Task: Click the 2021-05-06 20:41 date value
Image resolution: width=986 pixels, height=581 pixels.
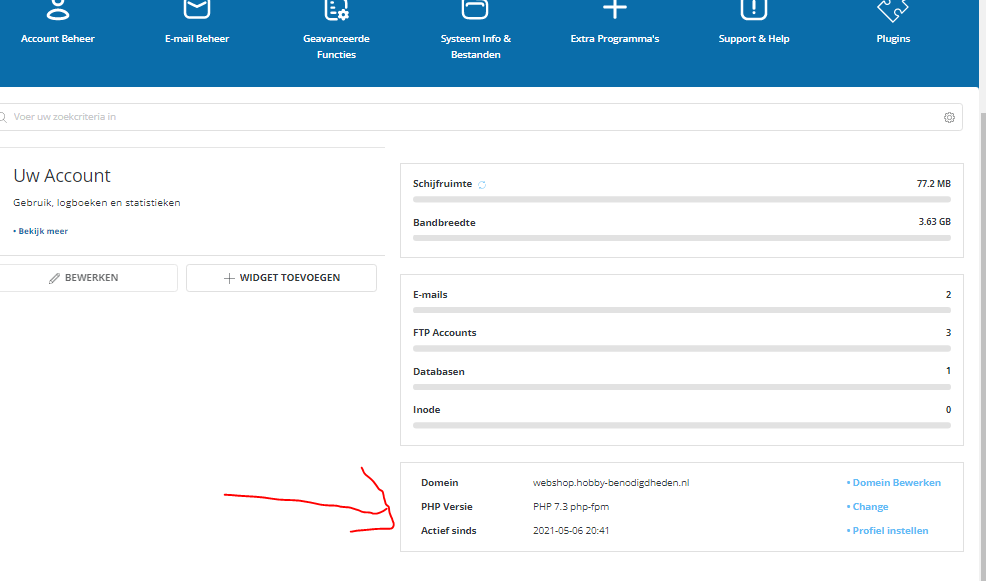Action: pyautogui.click(x=571, y=531)
